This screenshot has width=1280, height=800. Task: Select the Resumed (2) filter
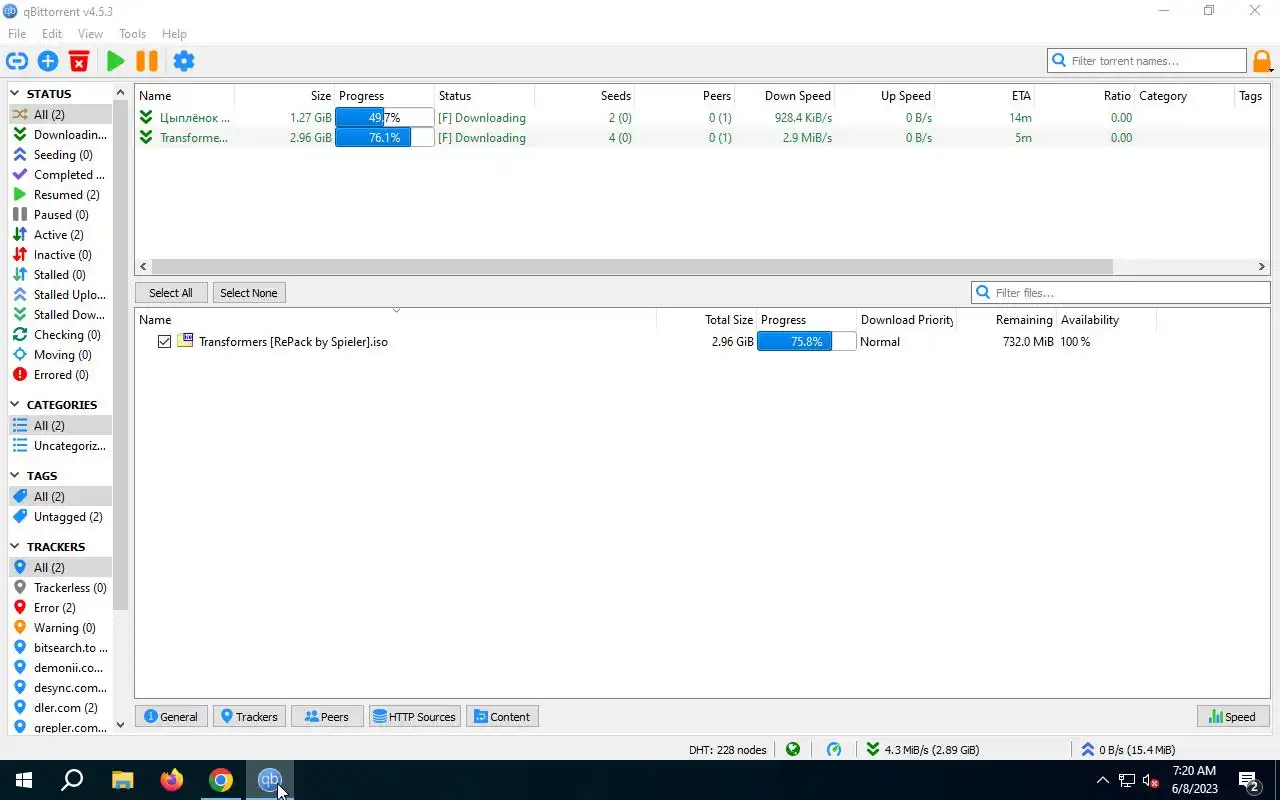point(60,195)
